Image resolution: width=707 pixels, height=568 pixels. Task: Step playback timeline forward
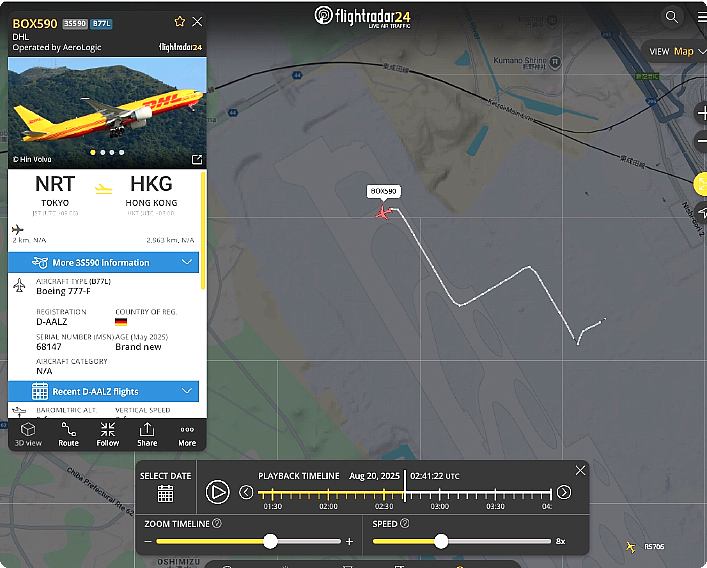tap(564, 492)
